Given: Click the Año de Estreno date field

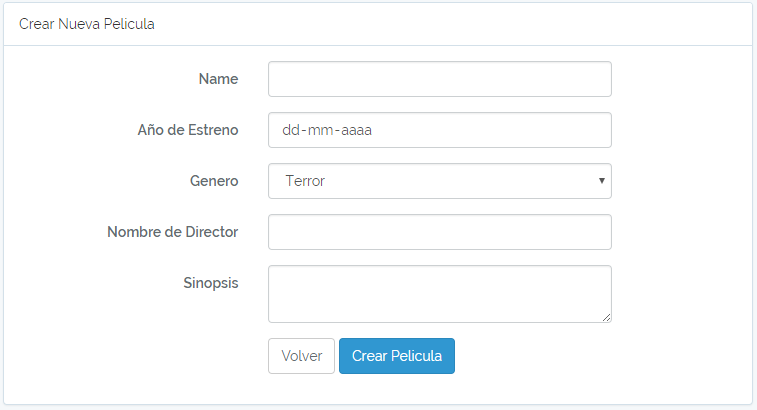Looking at the screenshot, I should (440, 130).
